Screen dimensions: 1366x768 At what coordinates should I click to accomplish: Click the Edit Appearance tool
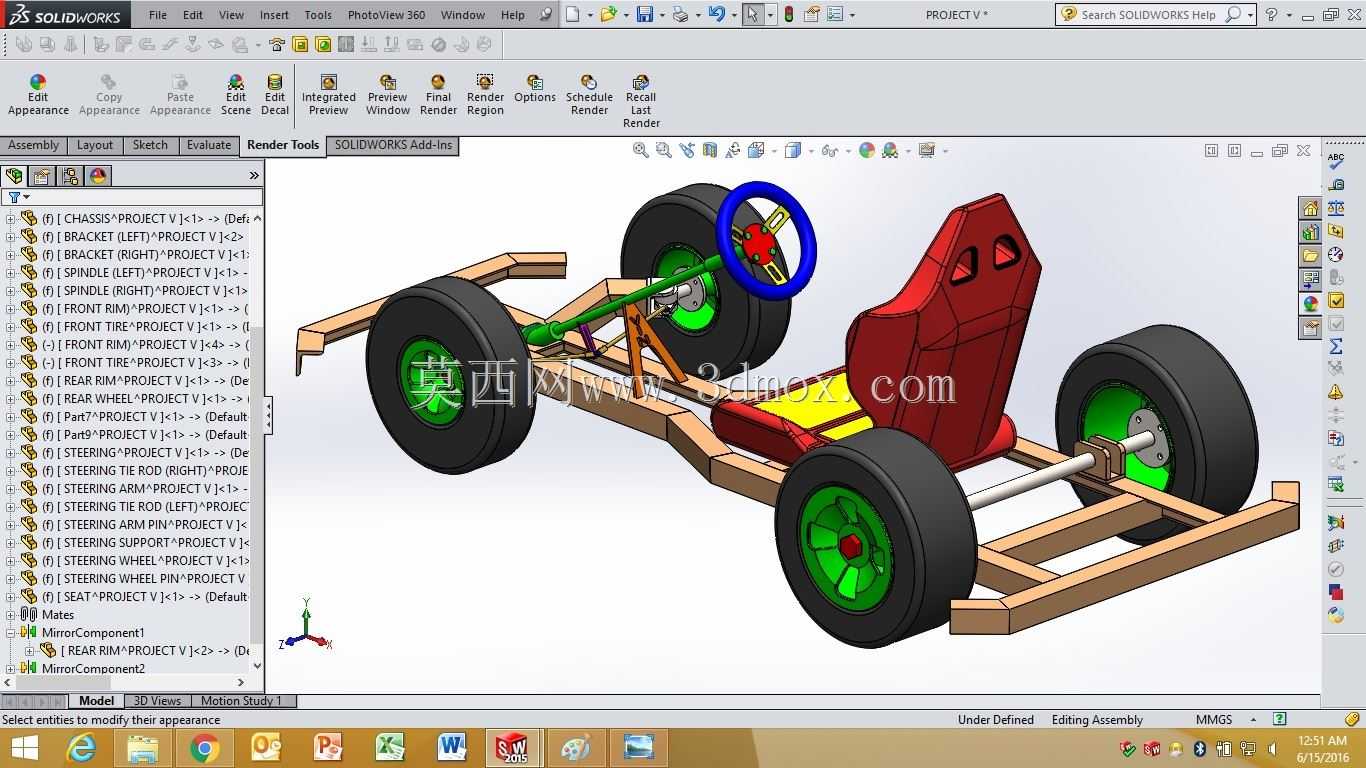38,95
